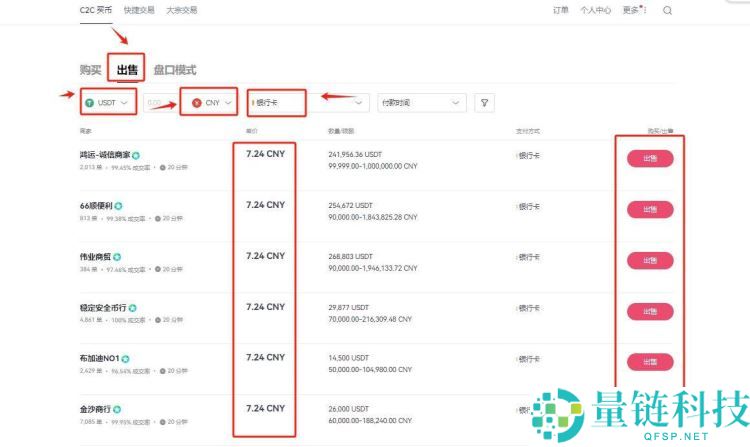Switch to 快捷交易 tab
The height and width of the screenshot is (447, 750).
coord(139,10)
